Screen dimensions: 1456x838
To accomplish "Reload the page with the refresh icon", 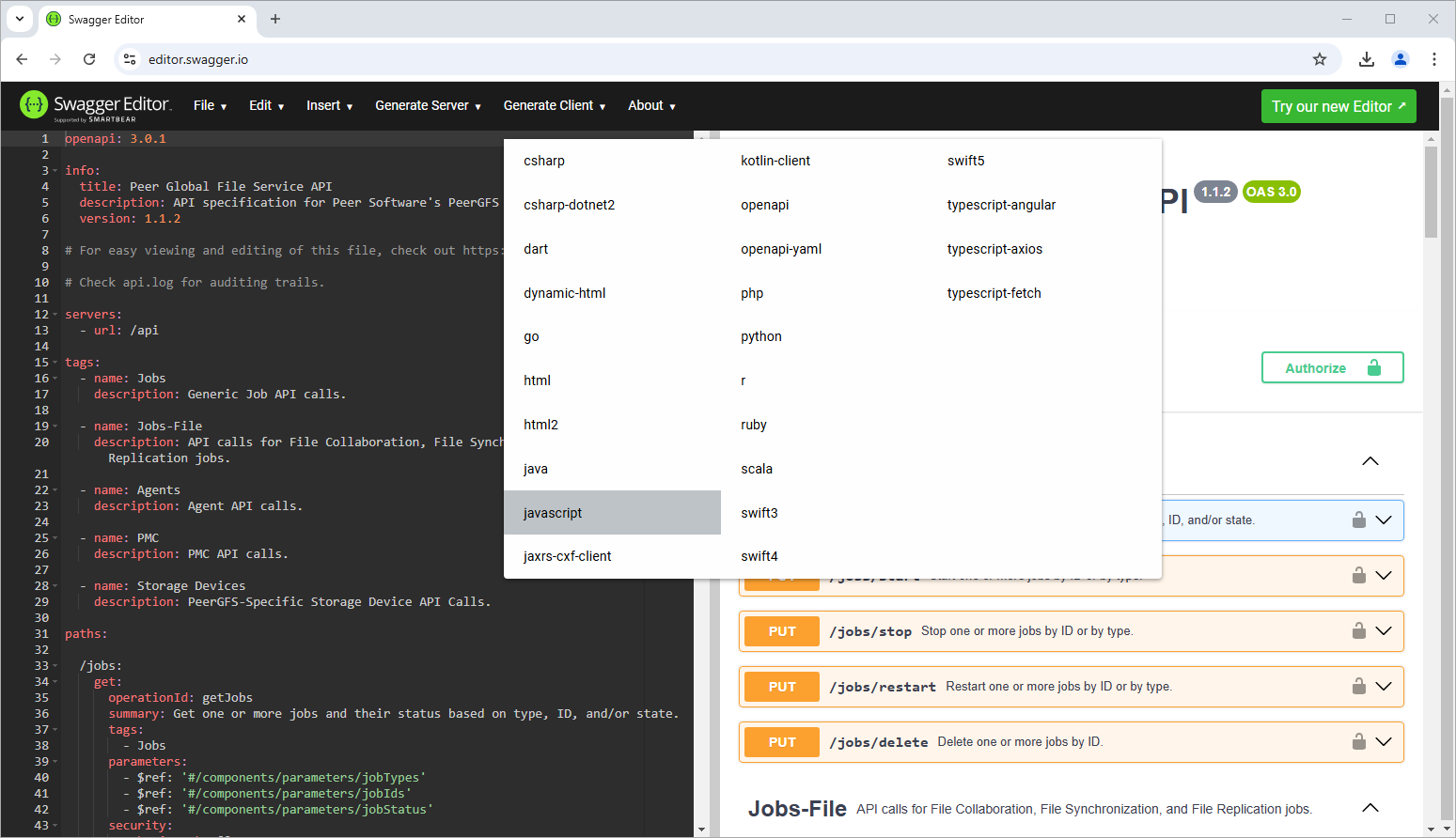I will 89,59.
